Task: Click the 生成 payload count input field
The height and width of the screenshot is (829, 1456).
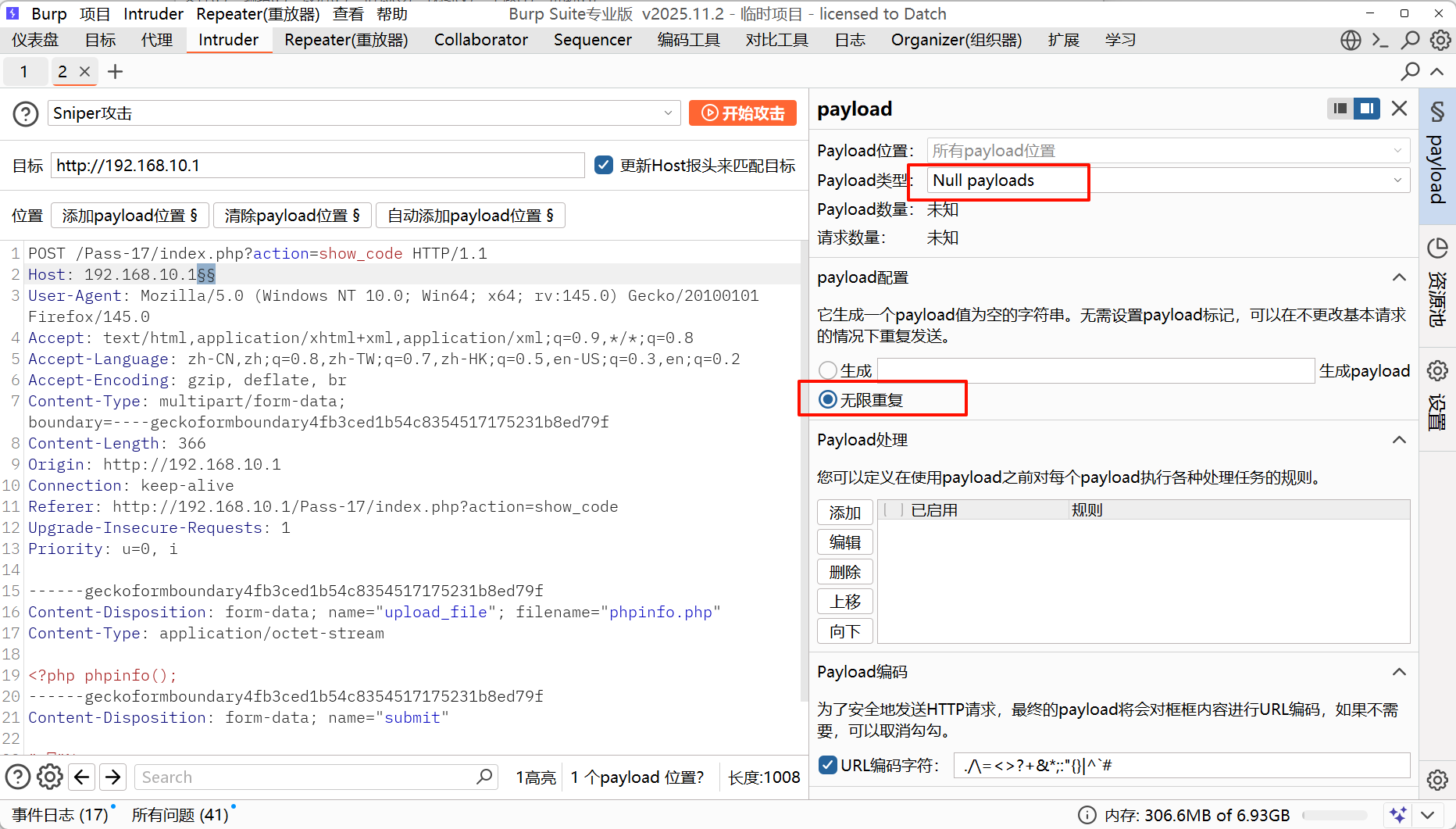Action: [x=1096, y=370]
